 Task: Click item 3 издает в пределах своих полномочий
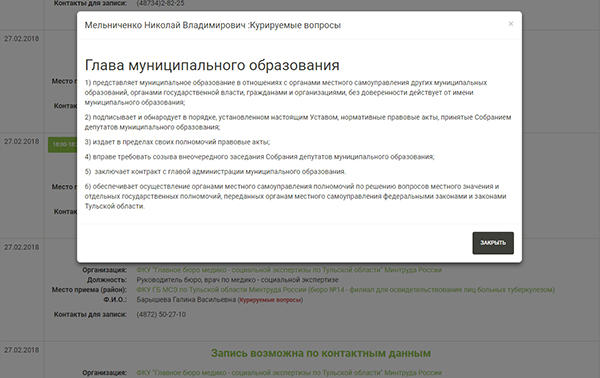click(177, 142)
